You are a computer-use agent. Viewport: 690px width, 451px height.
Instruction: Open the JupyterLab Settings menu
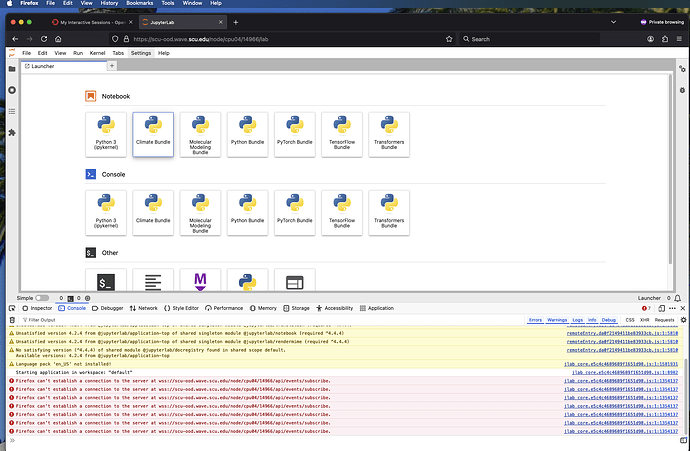tap(141, 53)
